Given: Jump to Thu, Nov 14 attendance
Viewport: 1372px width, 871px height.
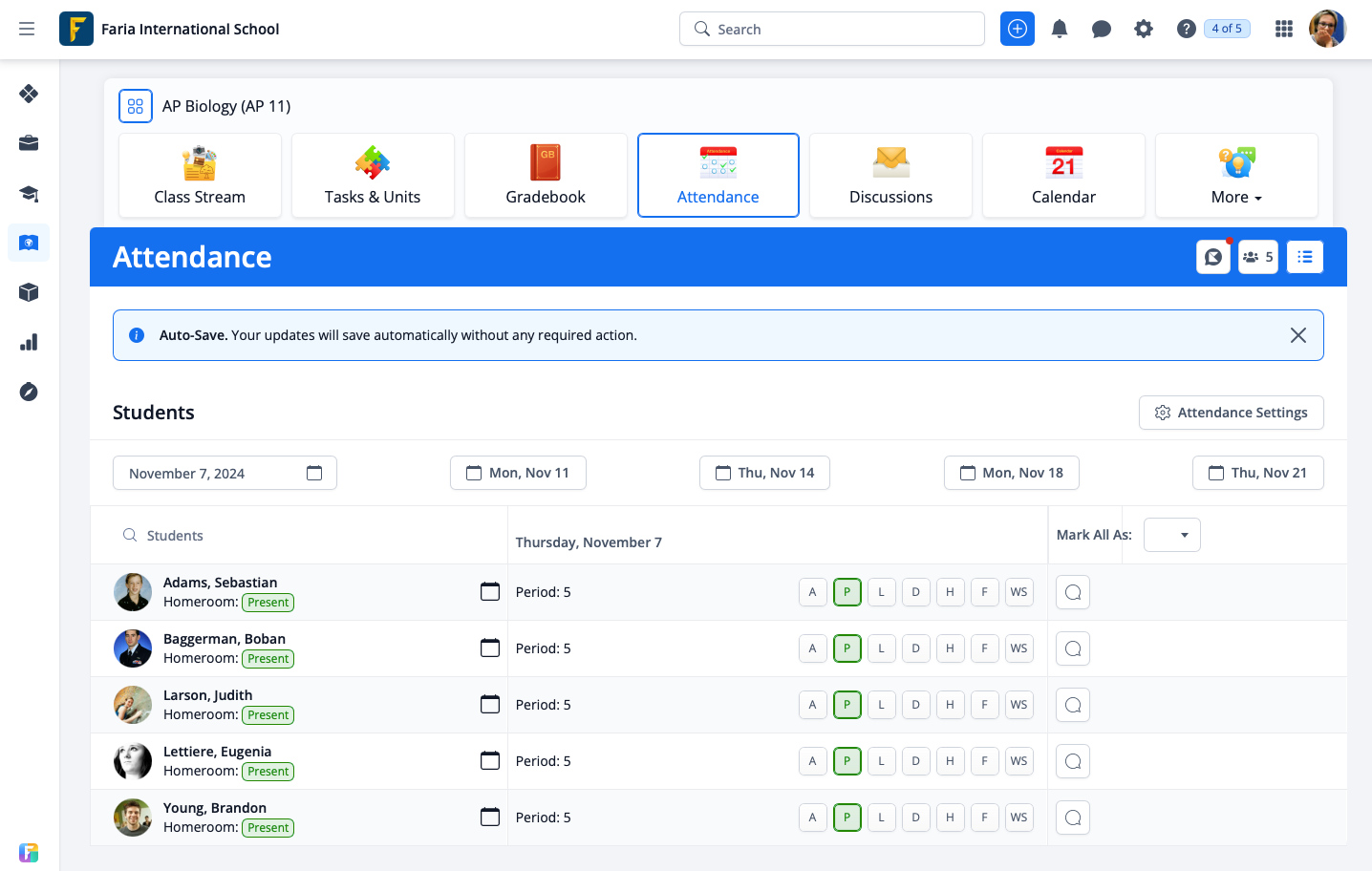Looking at the screenshot, I should point(764,473).
